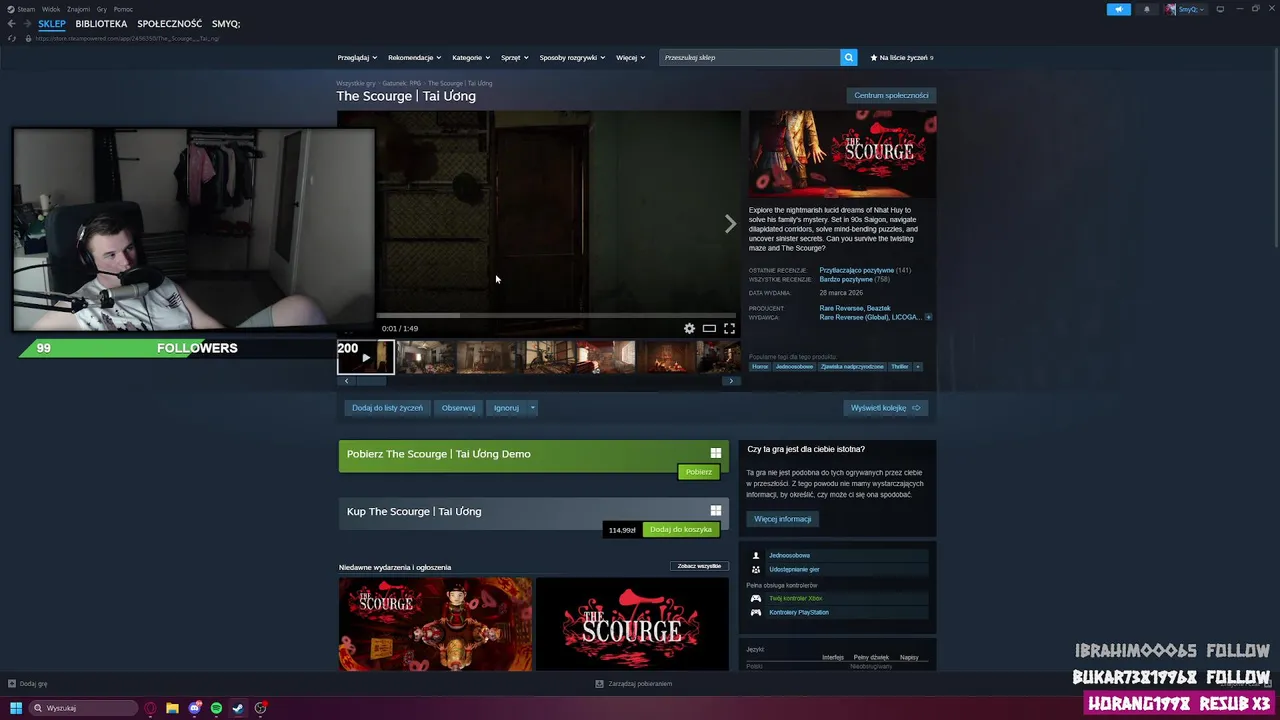Open the Steam announcements megaphone button
The height and width of the screenshot is (720, 1280).
1118,9
